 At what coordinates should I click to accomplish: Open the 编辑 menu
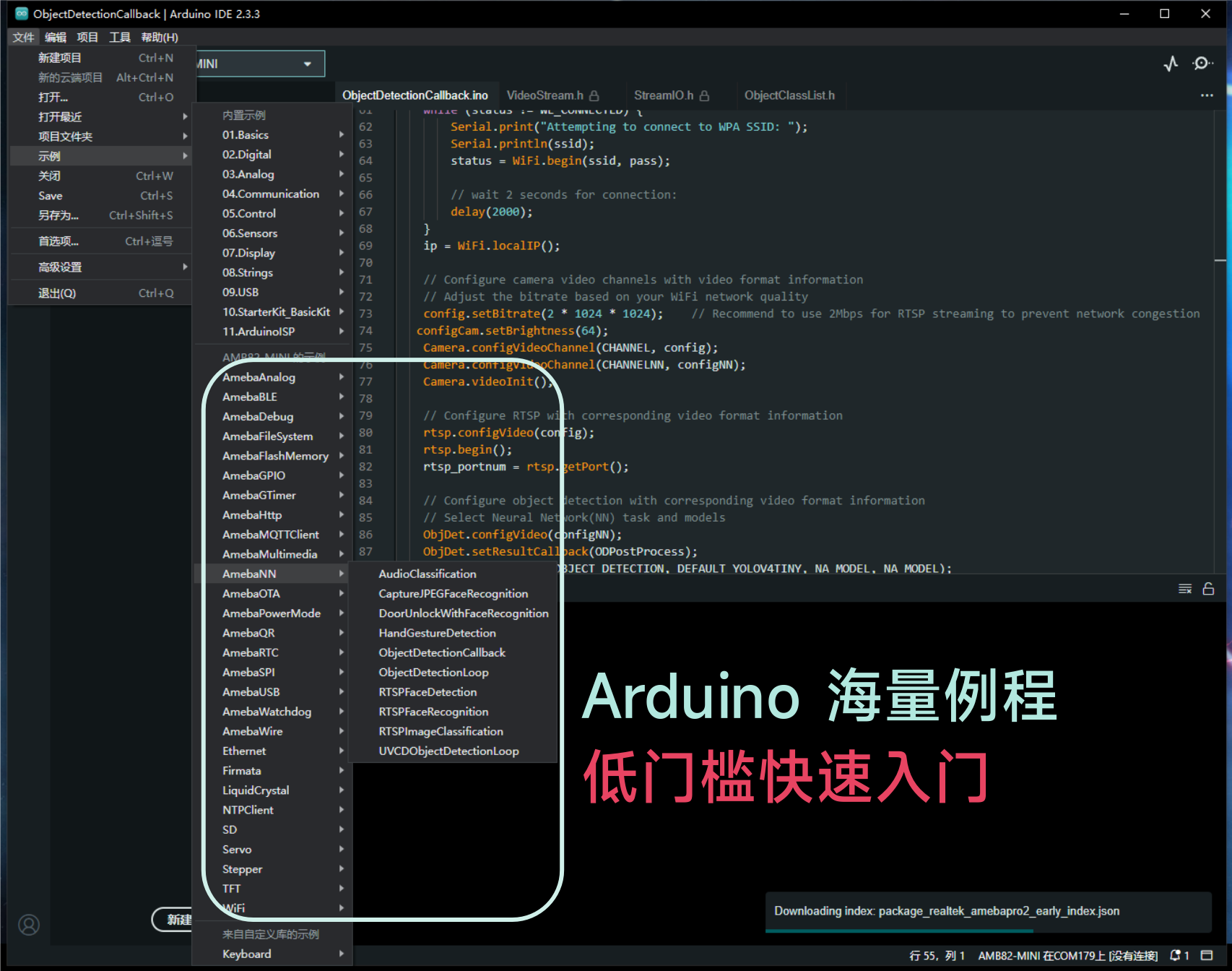[x=56, y=38]
